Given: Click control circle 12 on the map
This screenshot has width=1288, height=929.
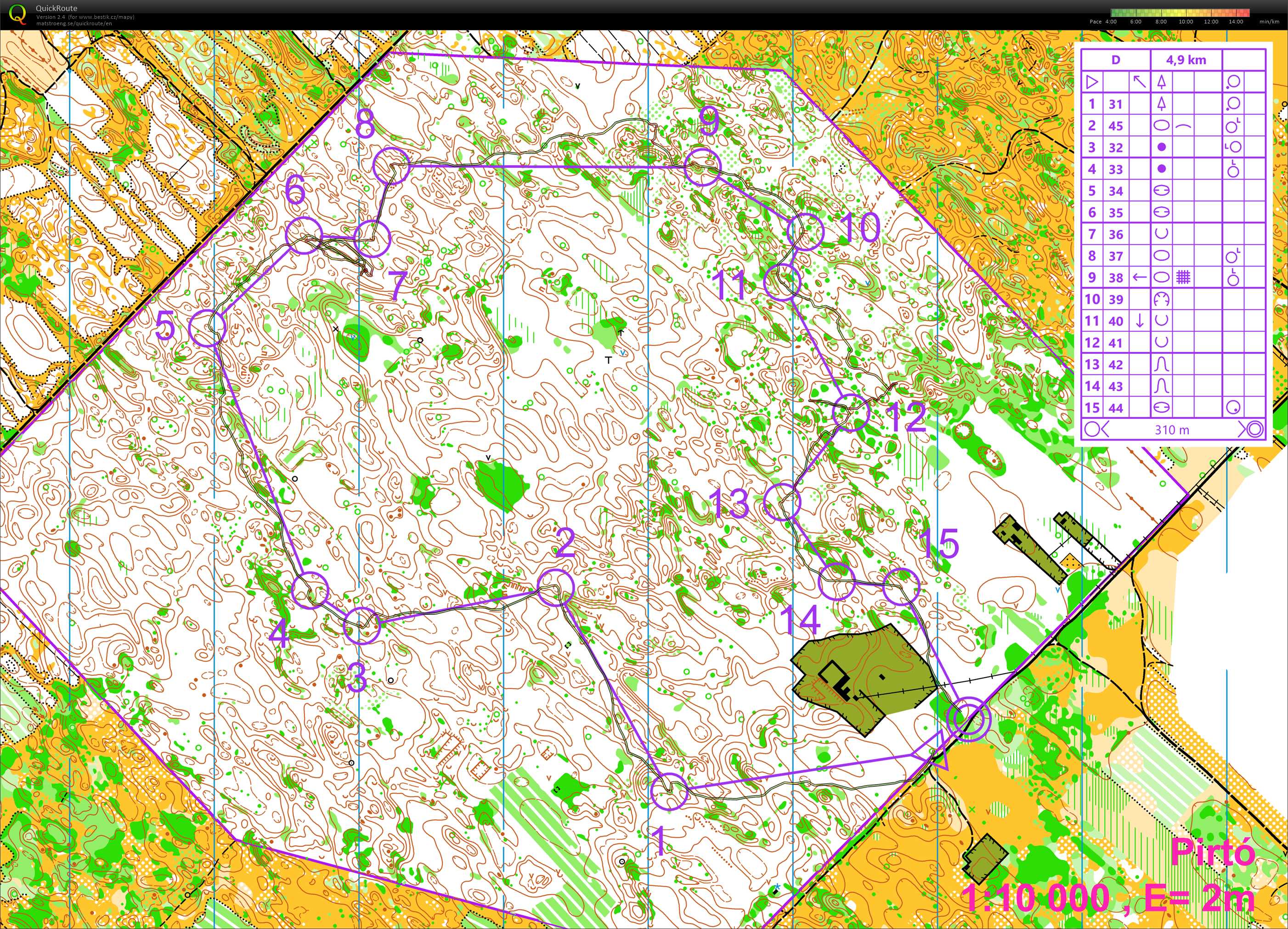Looking at the screenshot, I should pos(851,413).
